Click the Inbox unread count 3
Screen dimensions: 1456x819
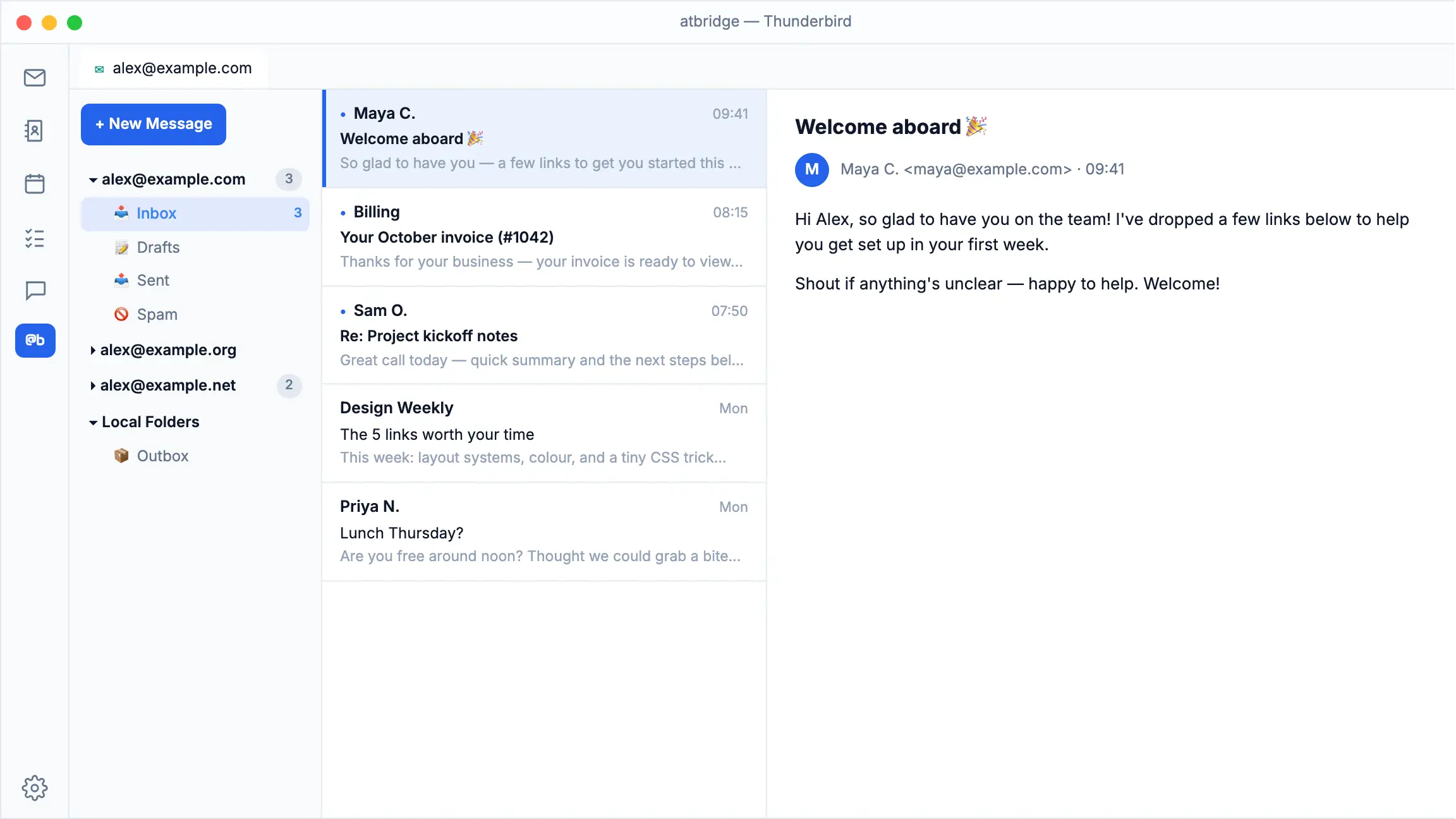coord(298,213)
